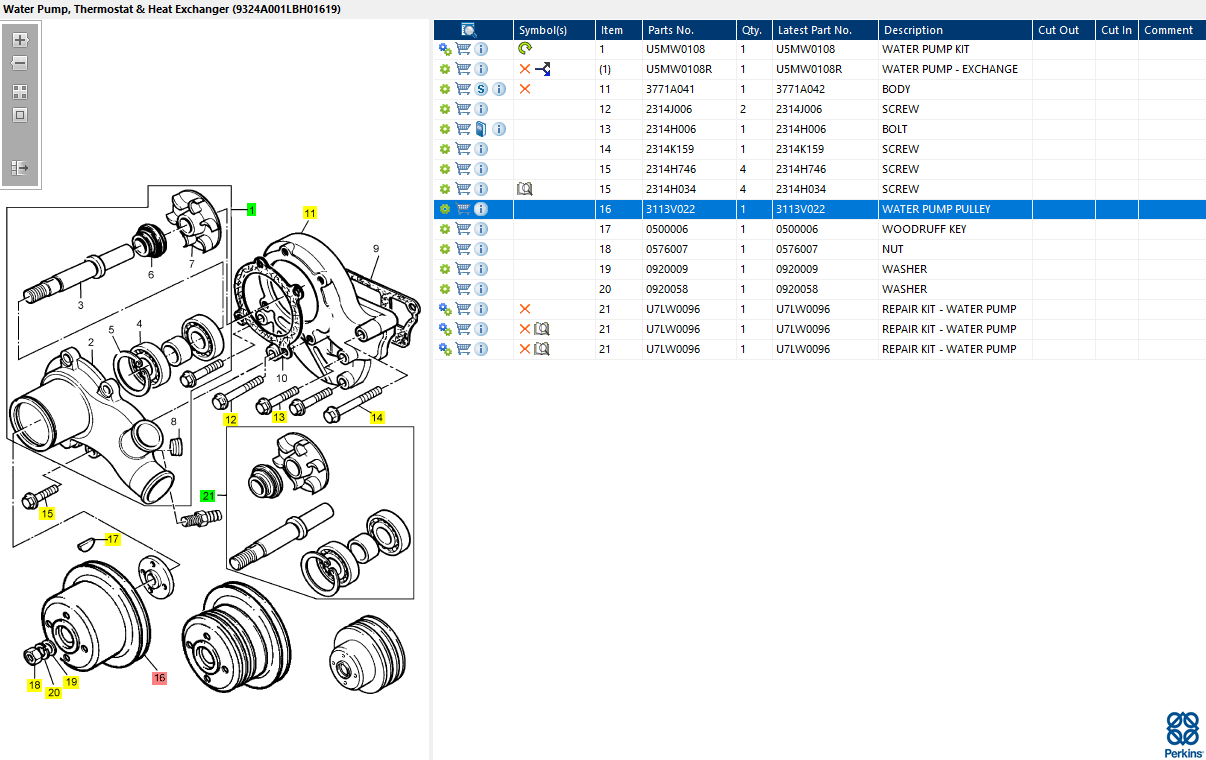Image resolution: width=1206 pixels, height=760 pixels.
Task: Add washer 0920058 to cart
Action: point(463,289)
